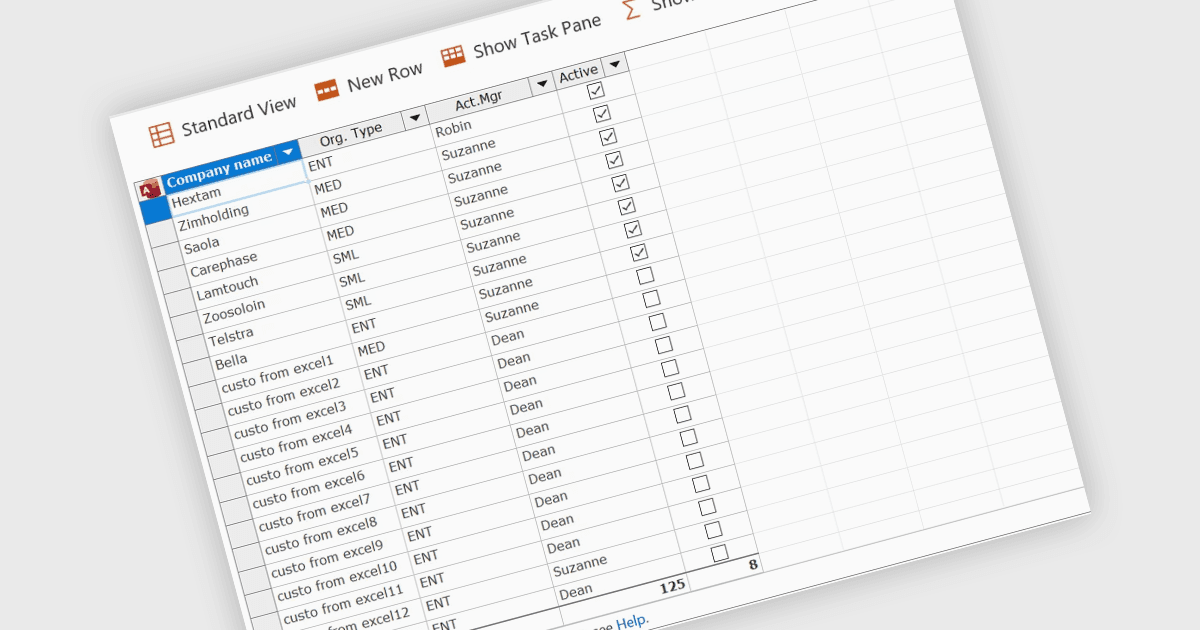Open the Act.Mgr column filter arrow

coord(542,84)
